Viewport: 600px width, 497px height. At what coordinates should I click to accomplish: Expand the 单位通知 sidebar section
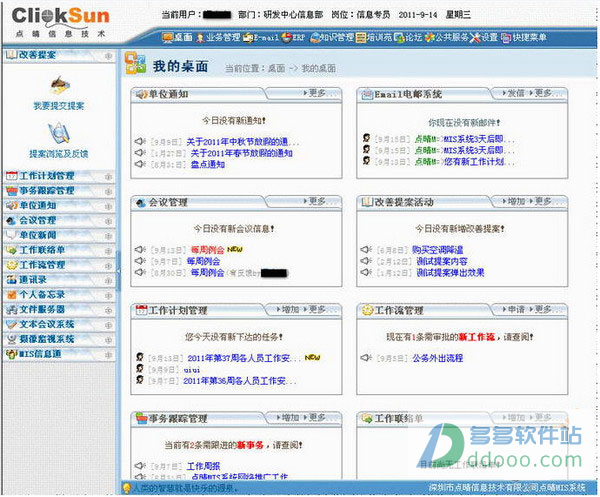(59, 205)
